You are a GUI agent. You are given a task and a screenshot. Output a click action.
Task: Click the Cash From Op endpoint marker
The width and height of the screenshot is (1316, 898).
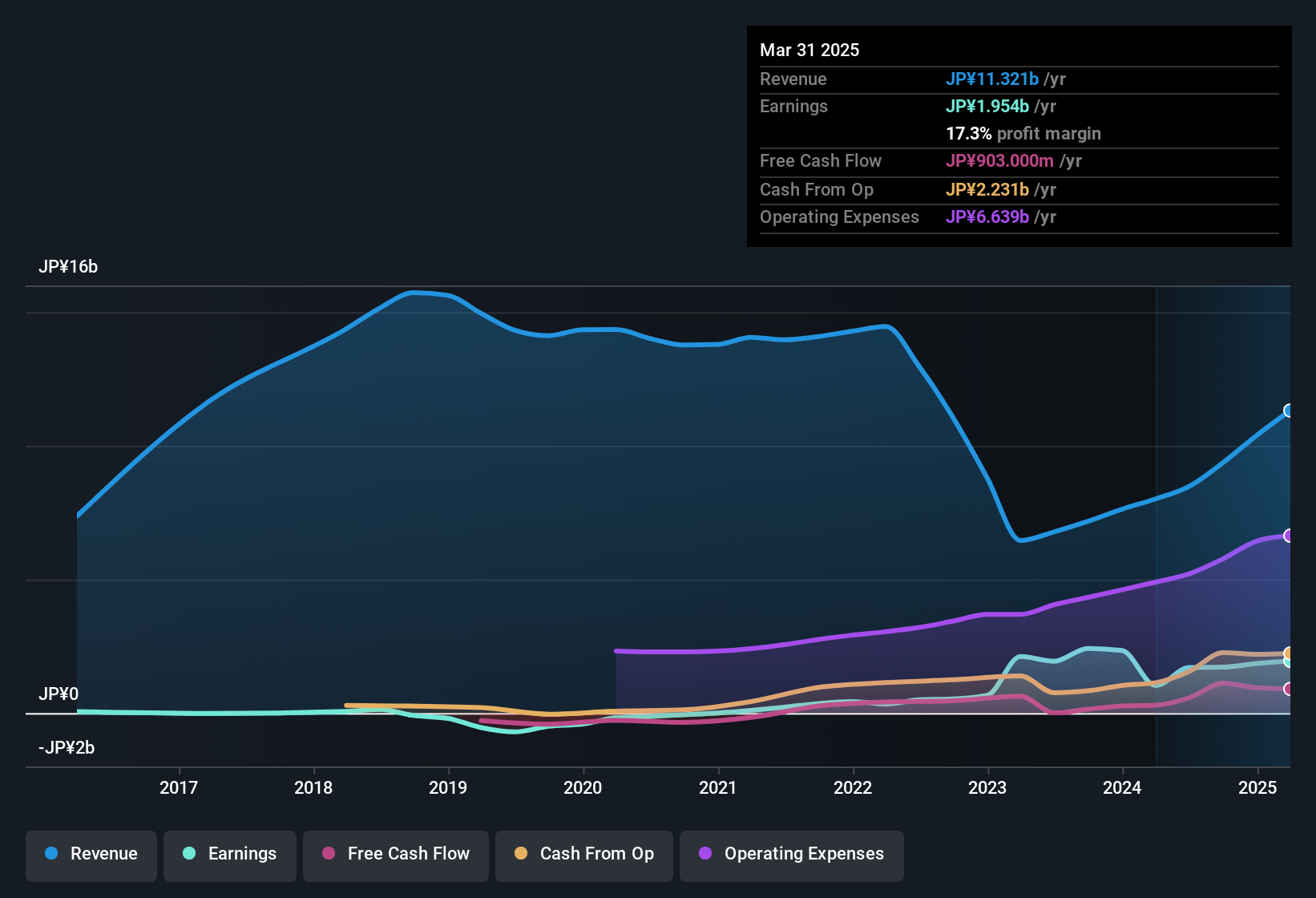[x=1289, y=653]
